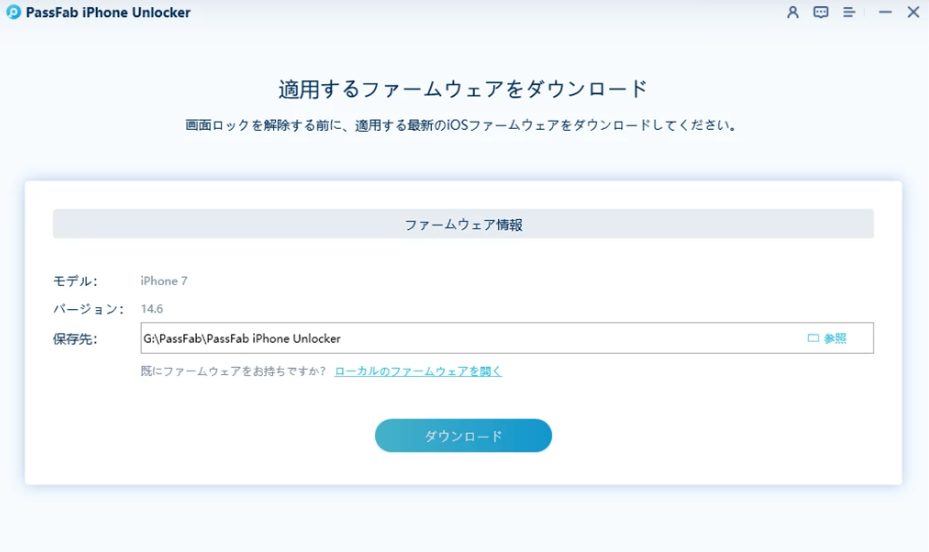
Task: Minimize the PassFab window
Action: click(885, 12)
